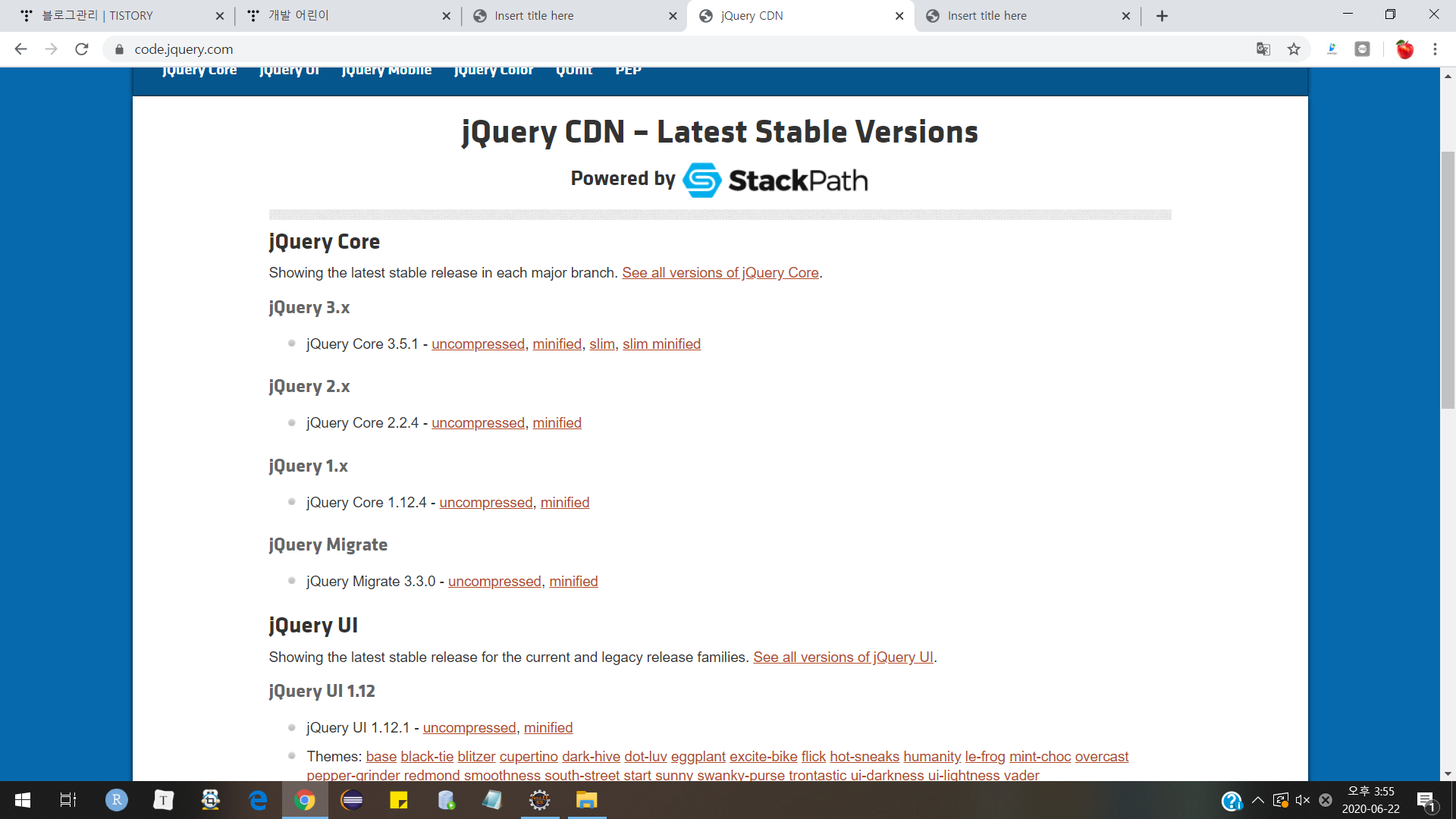This screenshot has width=1456, height=819.
Task: Open the jQuery Core 3.5.1 slim minified link
Action: pos(661,344)
